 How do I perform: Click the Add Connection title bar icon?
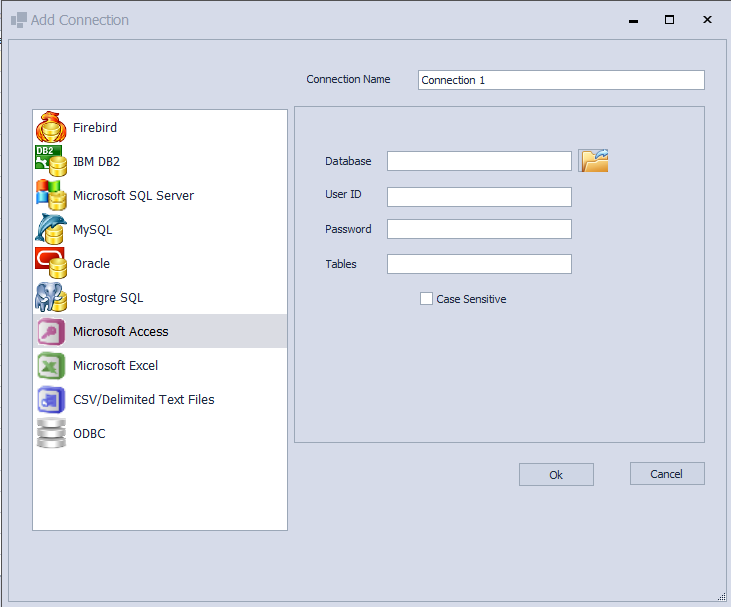click(19, 20)
